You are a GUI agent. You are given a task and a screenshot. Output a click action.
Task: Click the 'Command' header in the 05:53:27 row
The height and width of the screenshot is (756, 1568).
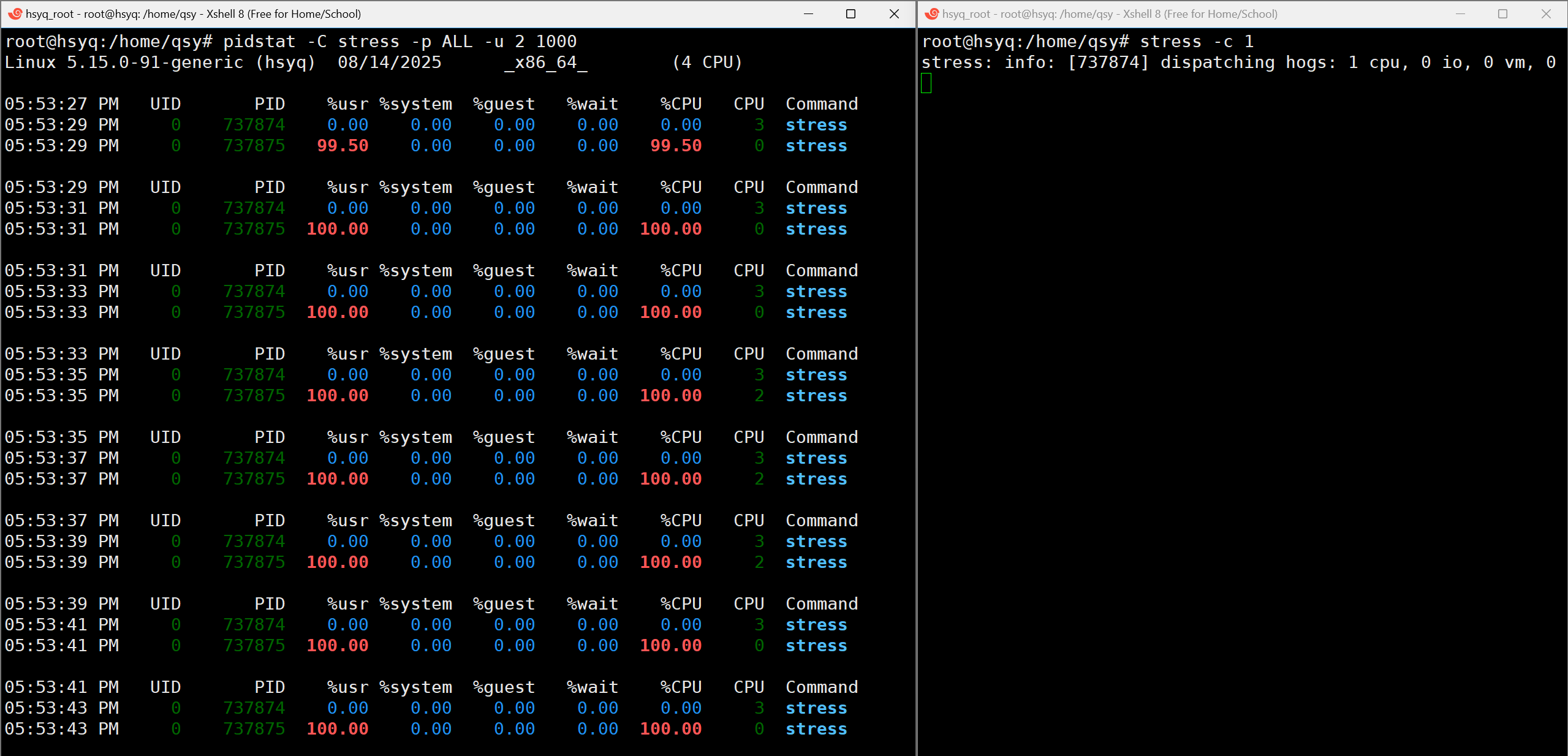pos(822,104)
